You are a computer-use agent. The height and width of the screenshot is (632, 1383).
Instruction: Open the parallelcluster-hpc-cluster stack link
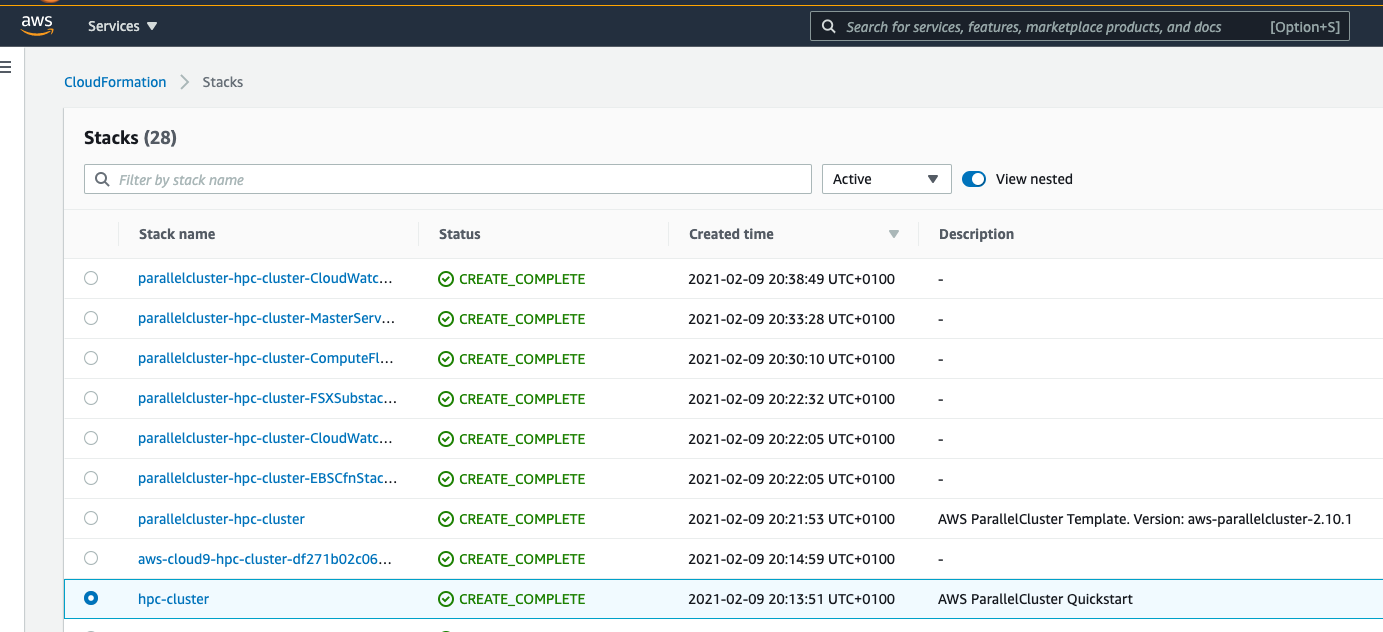tap(221, 519)
